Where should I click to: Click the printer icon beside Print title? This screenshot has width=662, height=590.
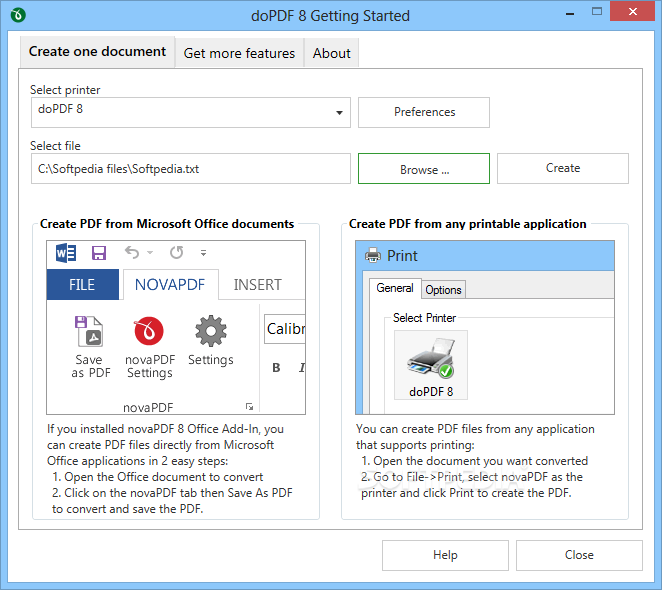373,255
